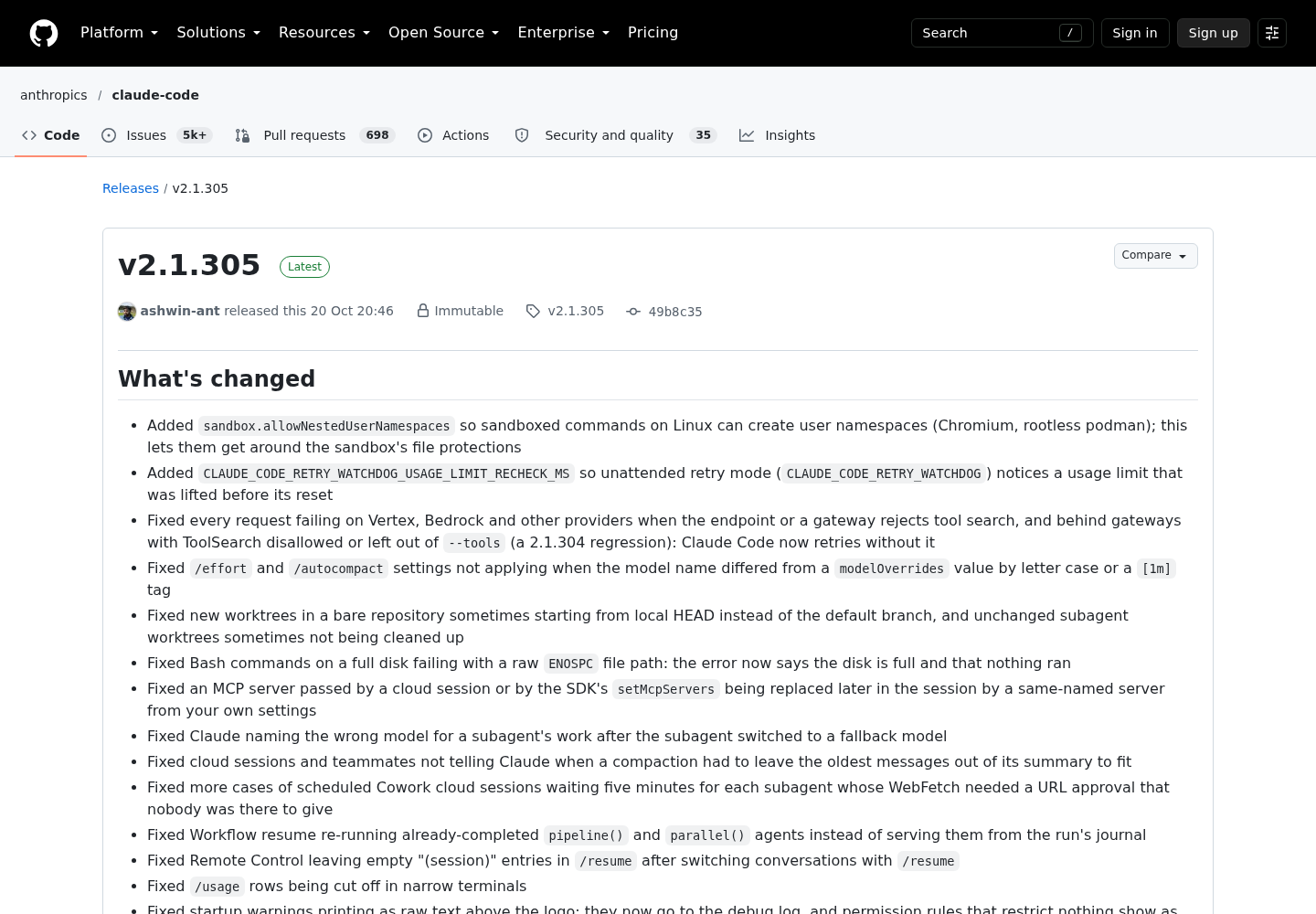Click the Immutable label text

pyautogui.click(x=469, y=311)
